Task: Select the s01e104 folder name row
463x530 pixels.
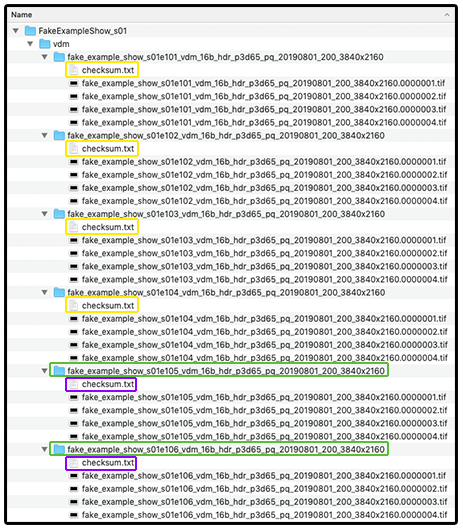Action: point(226,292)
